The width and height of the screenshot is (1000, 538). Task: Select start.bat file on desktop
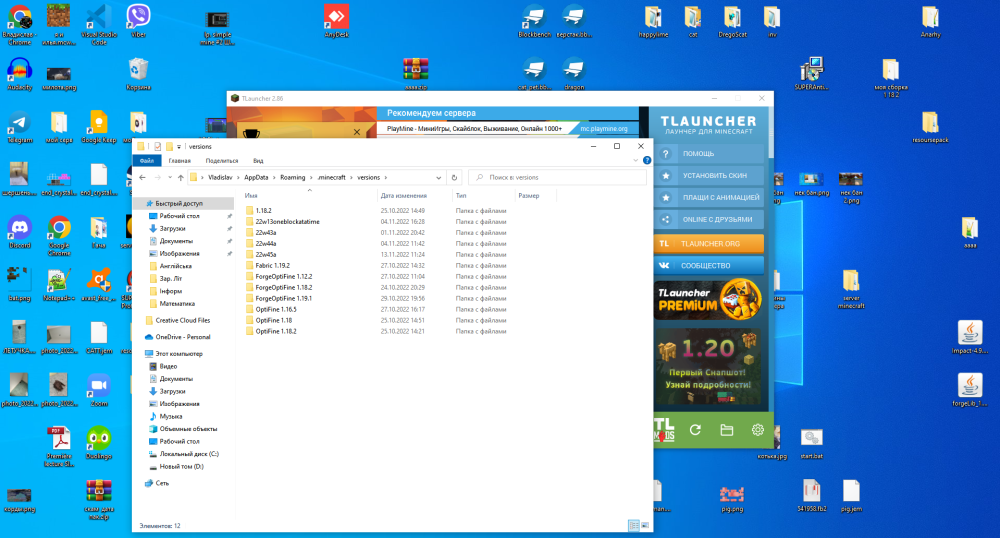click(811, 443)
